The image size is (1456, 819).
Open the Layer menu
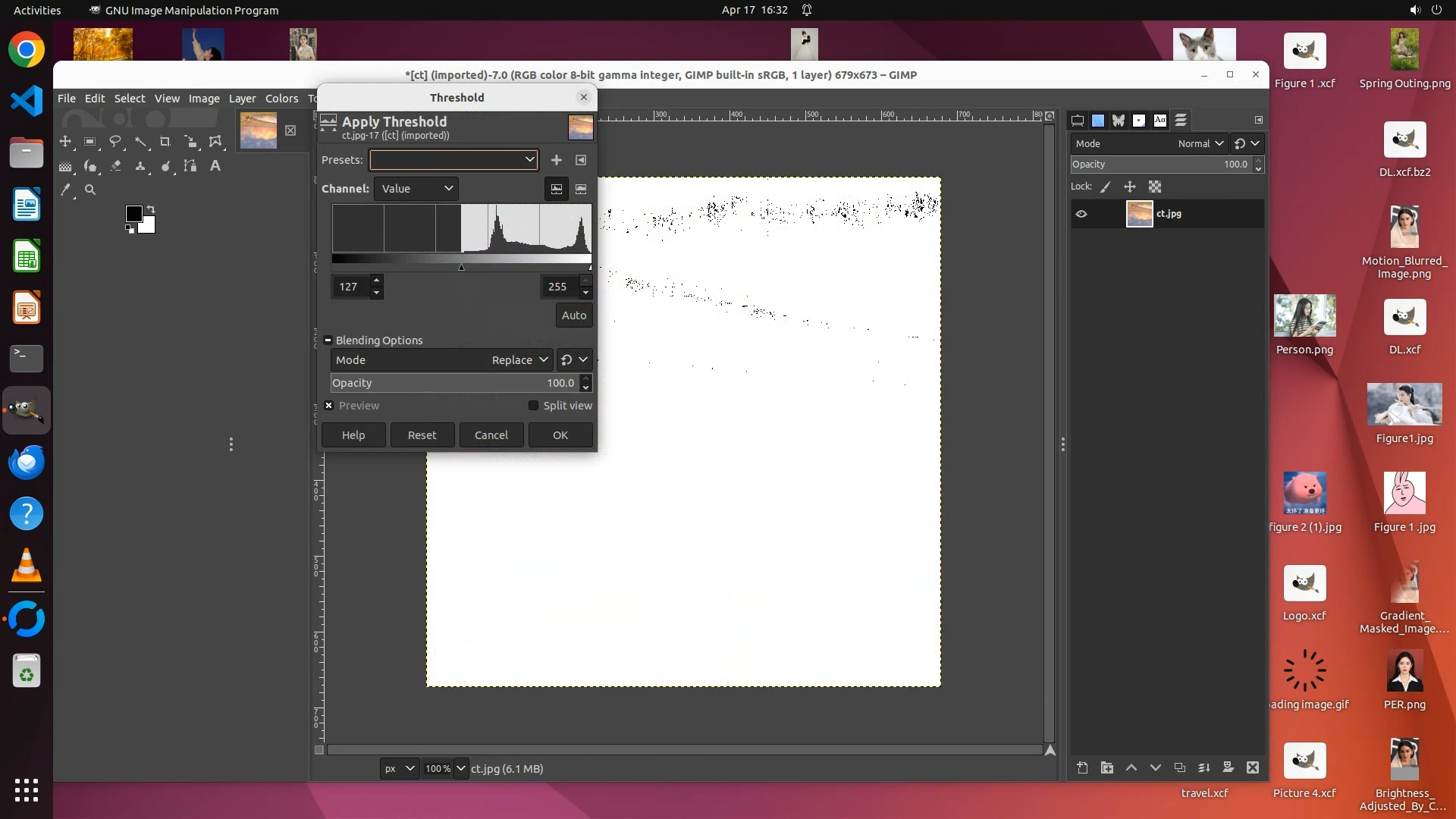point(242,99)
